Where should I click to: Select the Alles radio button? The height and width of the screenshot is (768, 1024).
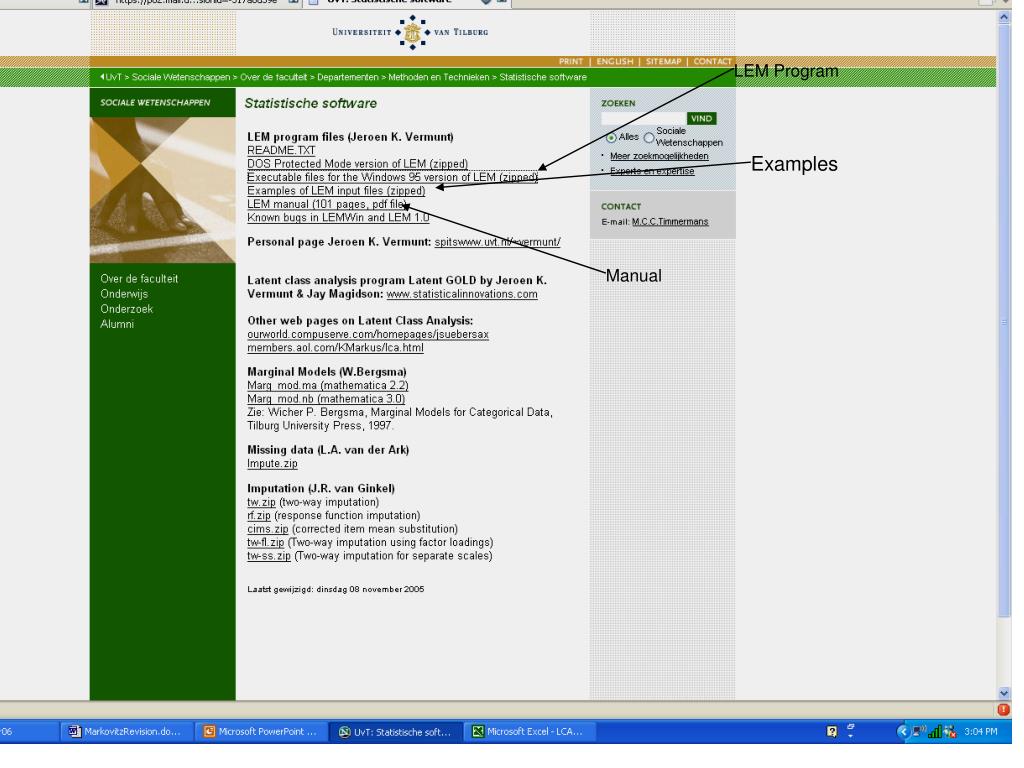(x=611, y=137)
